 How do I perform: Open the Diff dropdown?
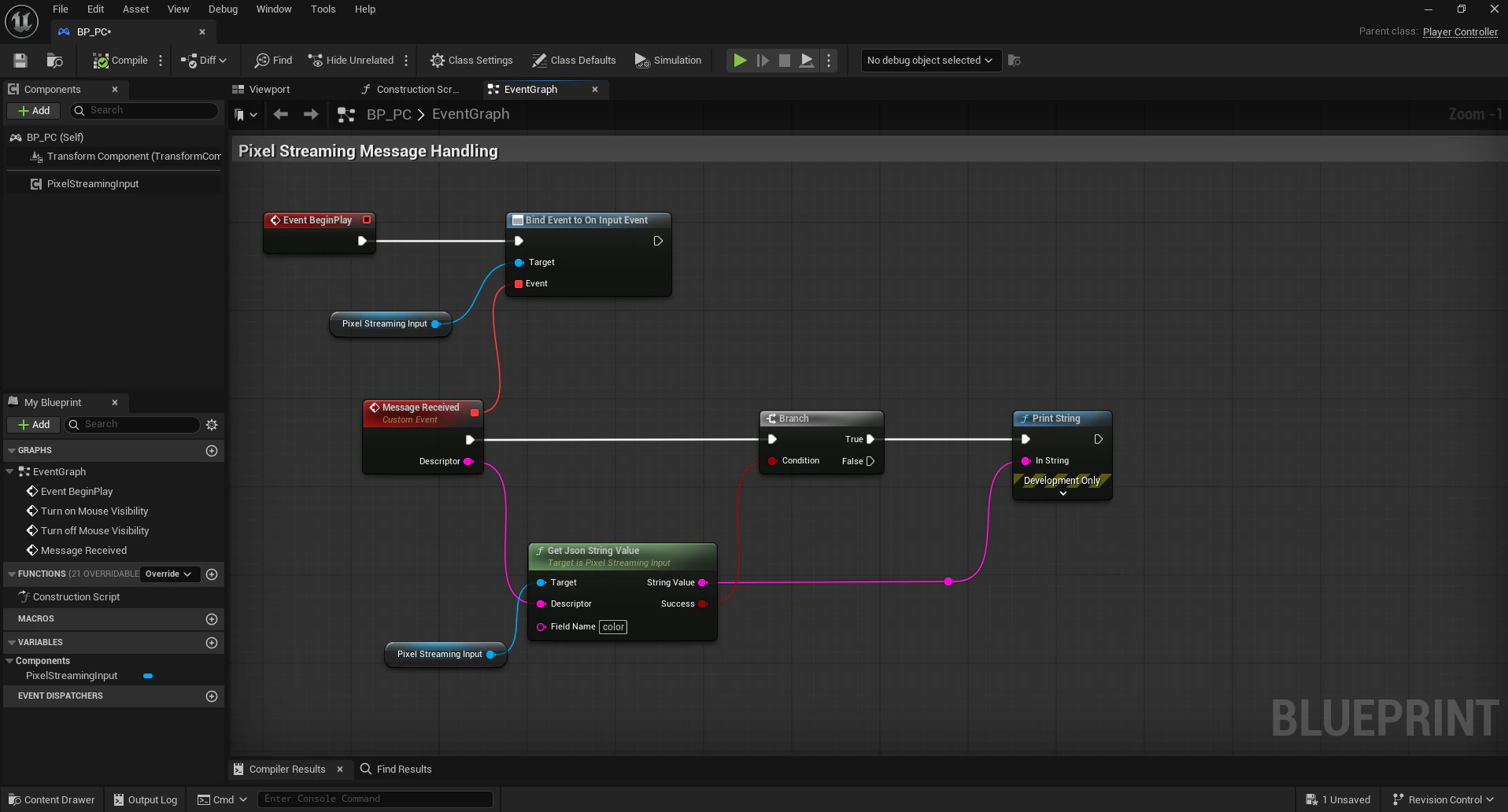coord(203,61)
